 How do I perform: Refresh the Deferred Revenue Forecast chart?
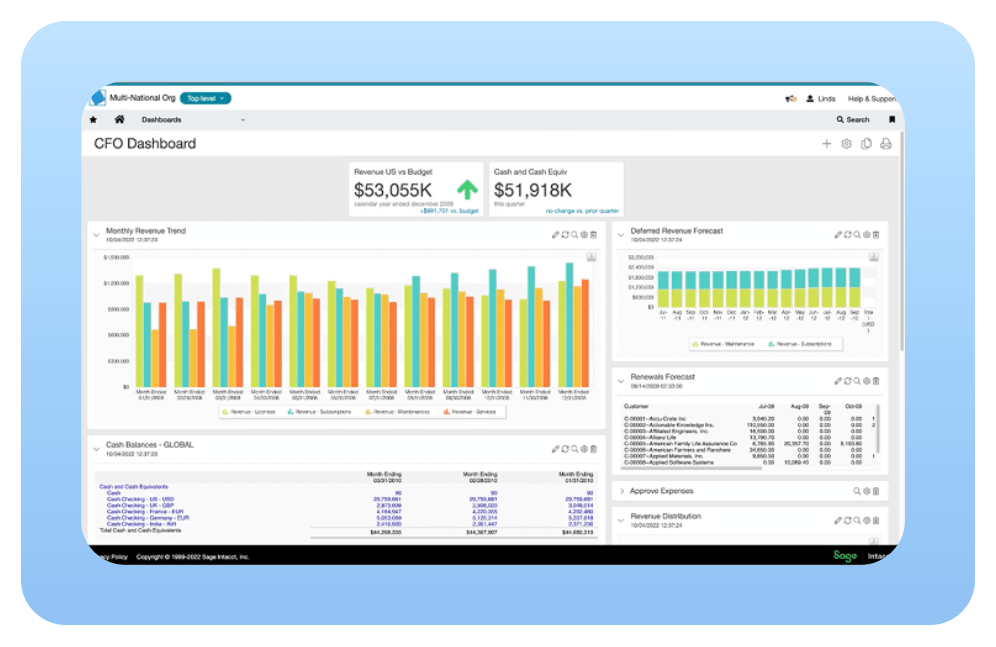[x=847, y=235]
